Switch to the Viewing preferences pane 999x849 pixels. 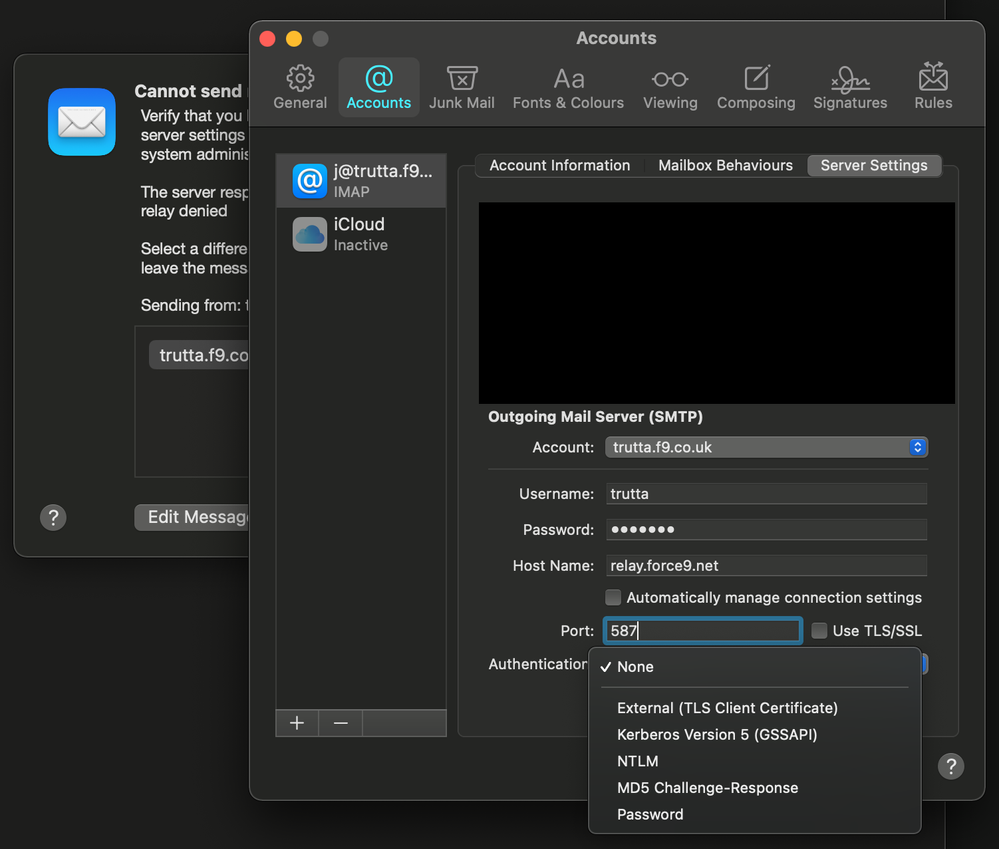tap(670, 87)
